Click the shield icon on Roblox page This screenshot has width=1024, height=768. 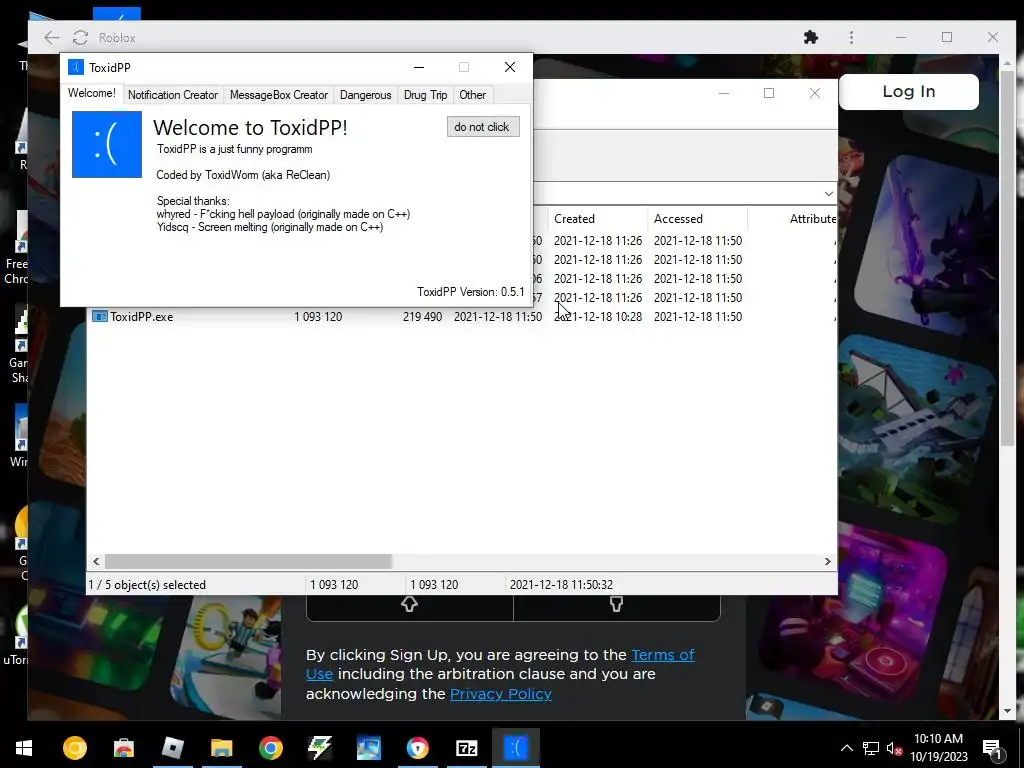[616, 604]
